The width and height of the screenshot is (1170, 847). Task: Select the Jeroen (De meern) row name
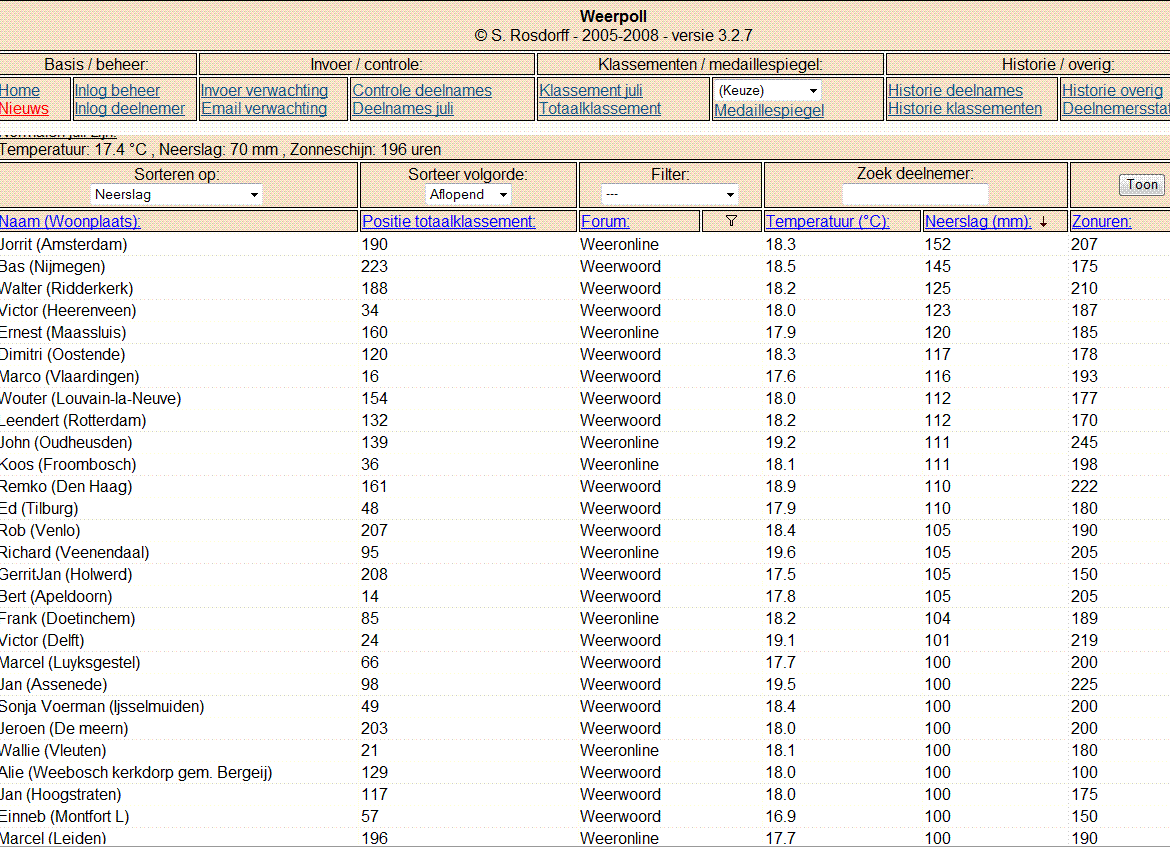(64, 728)
